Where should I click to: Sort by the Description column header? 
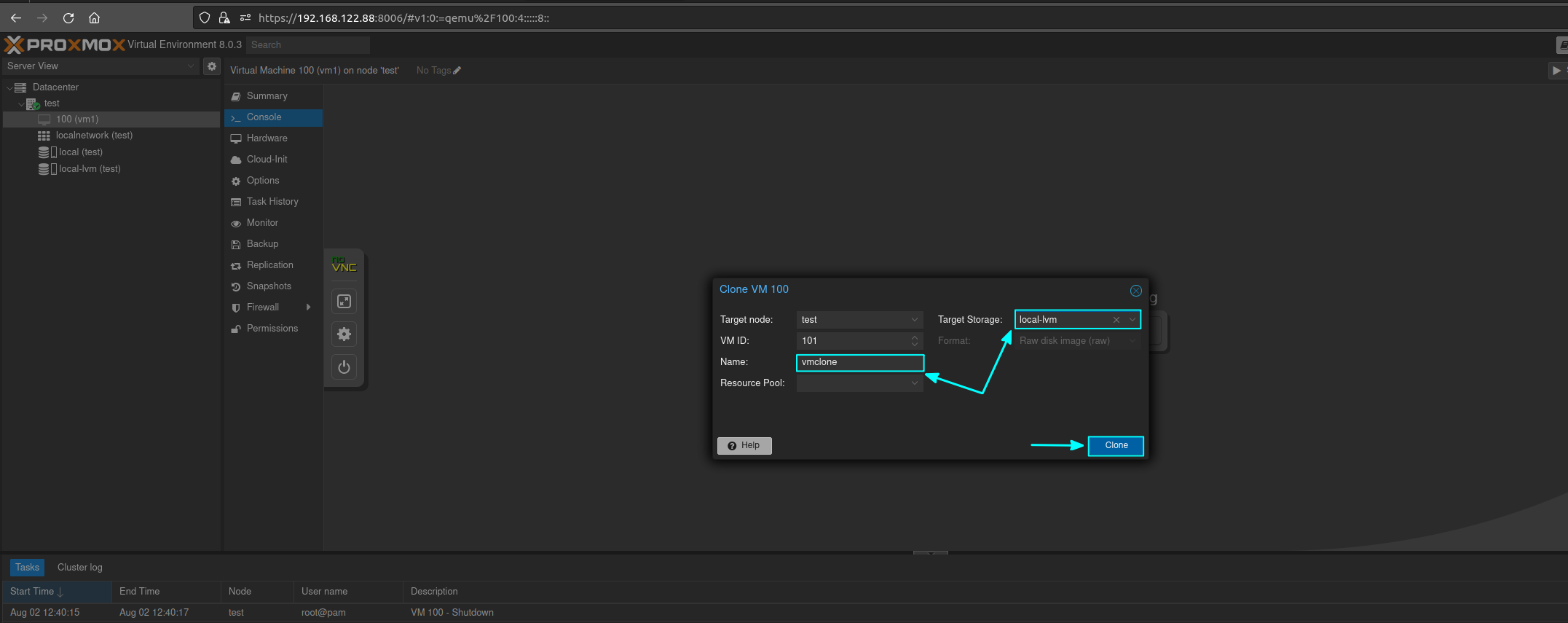[x=985, y=592]
